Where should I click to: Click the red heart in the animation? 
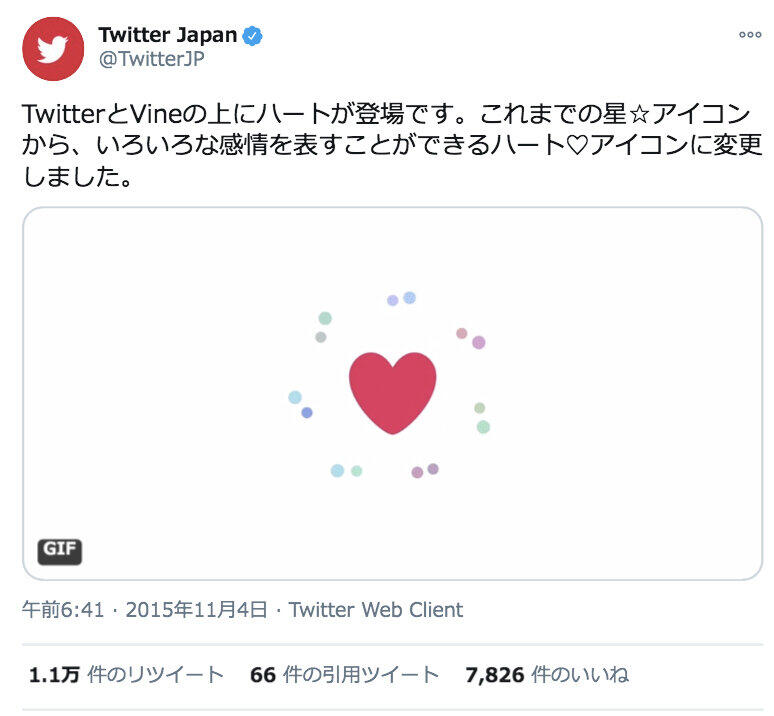392,392
